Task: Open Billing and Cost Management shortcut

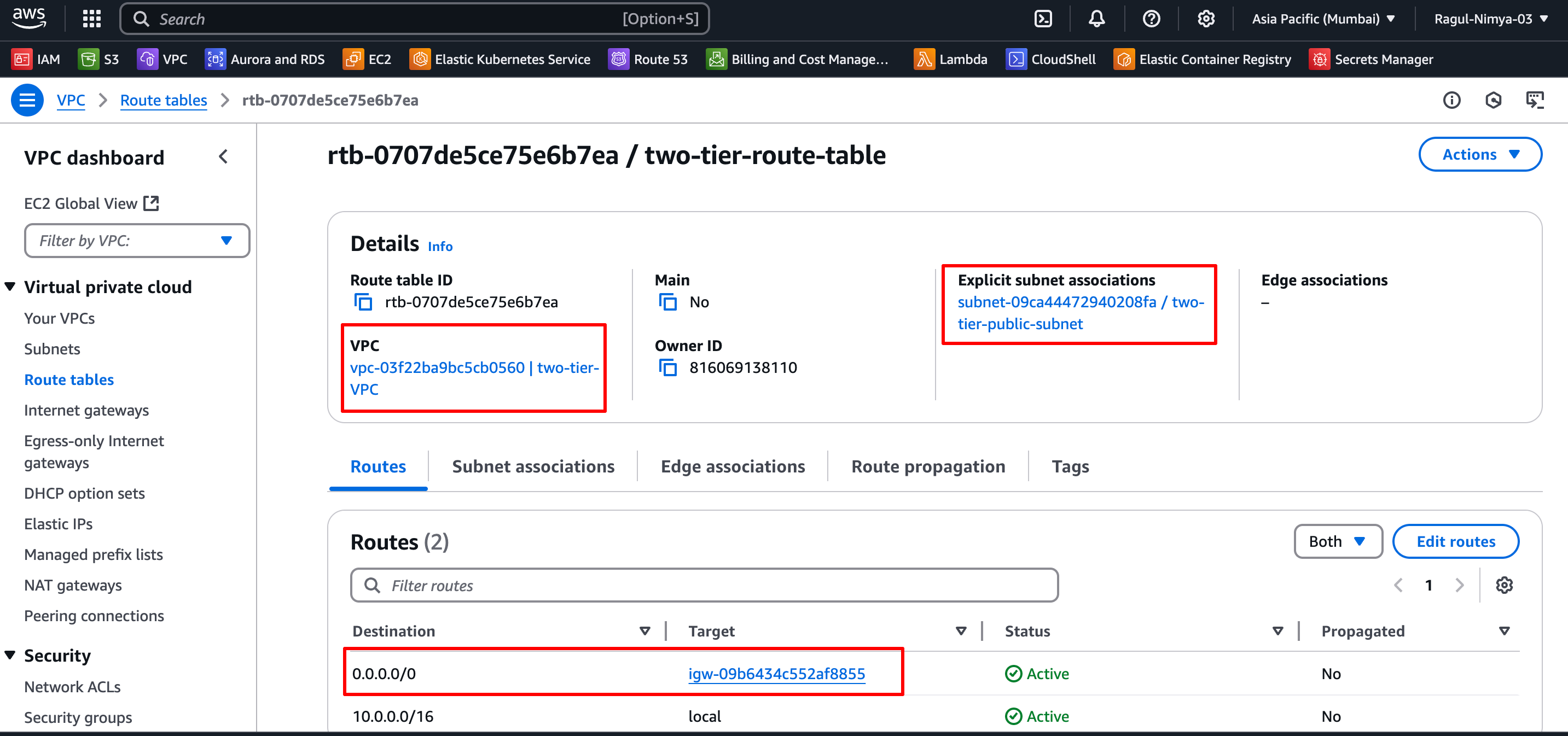Action: coord(797,59)
